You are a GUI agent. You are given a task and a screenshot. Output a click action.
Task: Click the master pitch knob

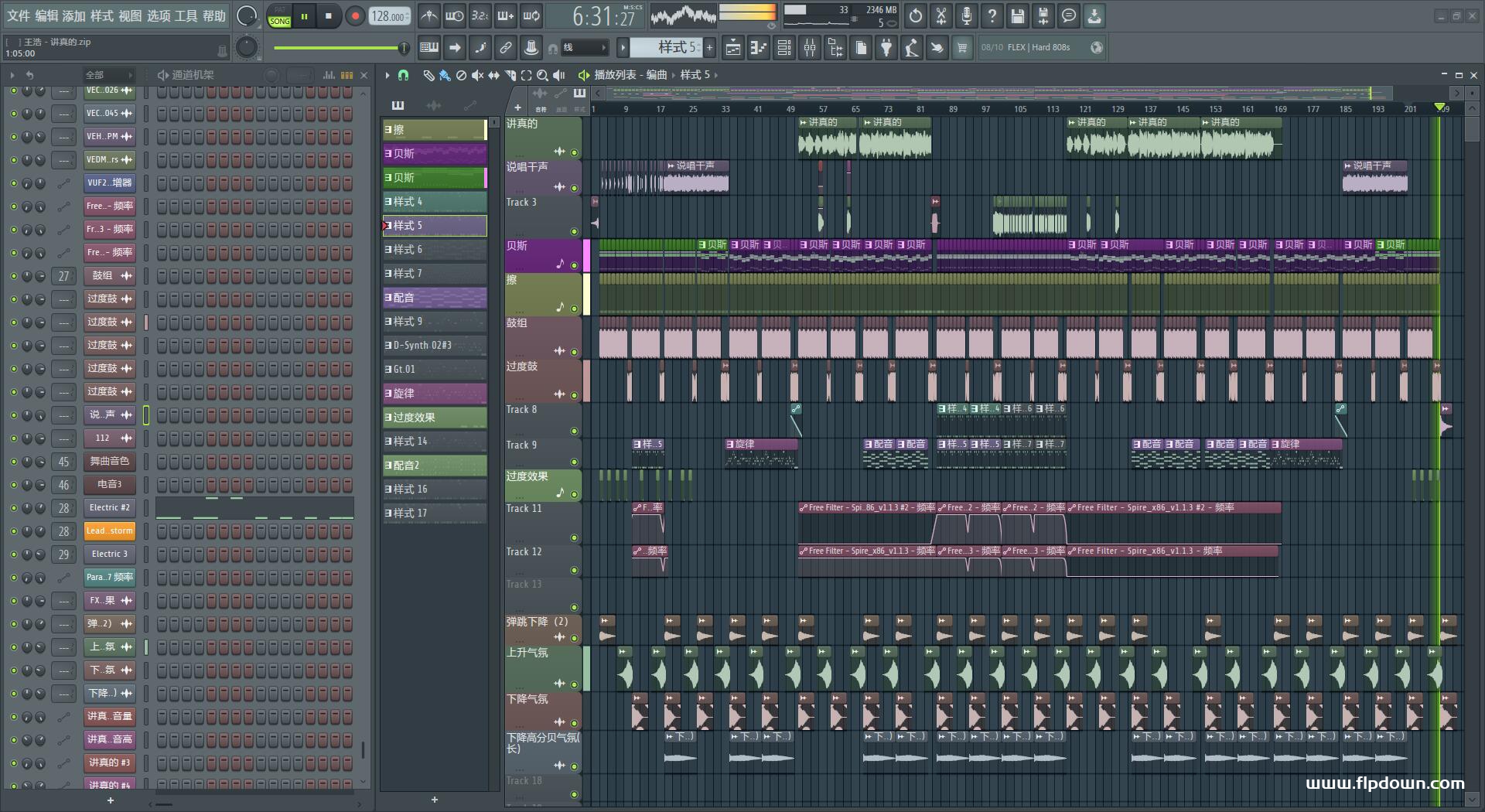point(247,48)
